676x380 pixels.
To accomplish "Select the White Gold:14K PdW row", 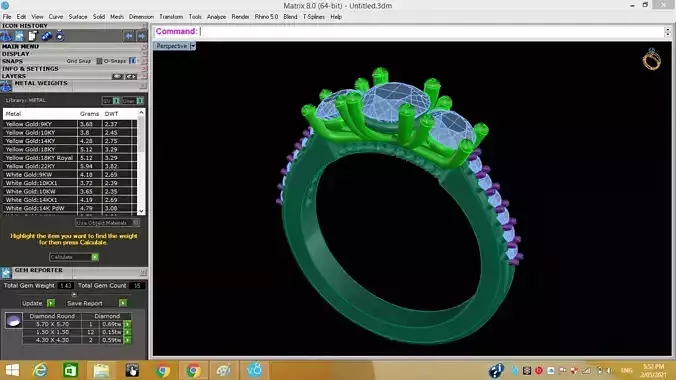I will tap(70, 208).
